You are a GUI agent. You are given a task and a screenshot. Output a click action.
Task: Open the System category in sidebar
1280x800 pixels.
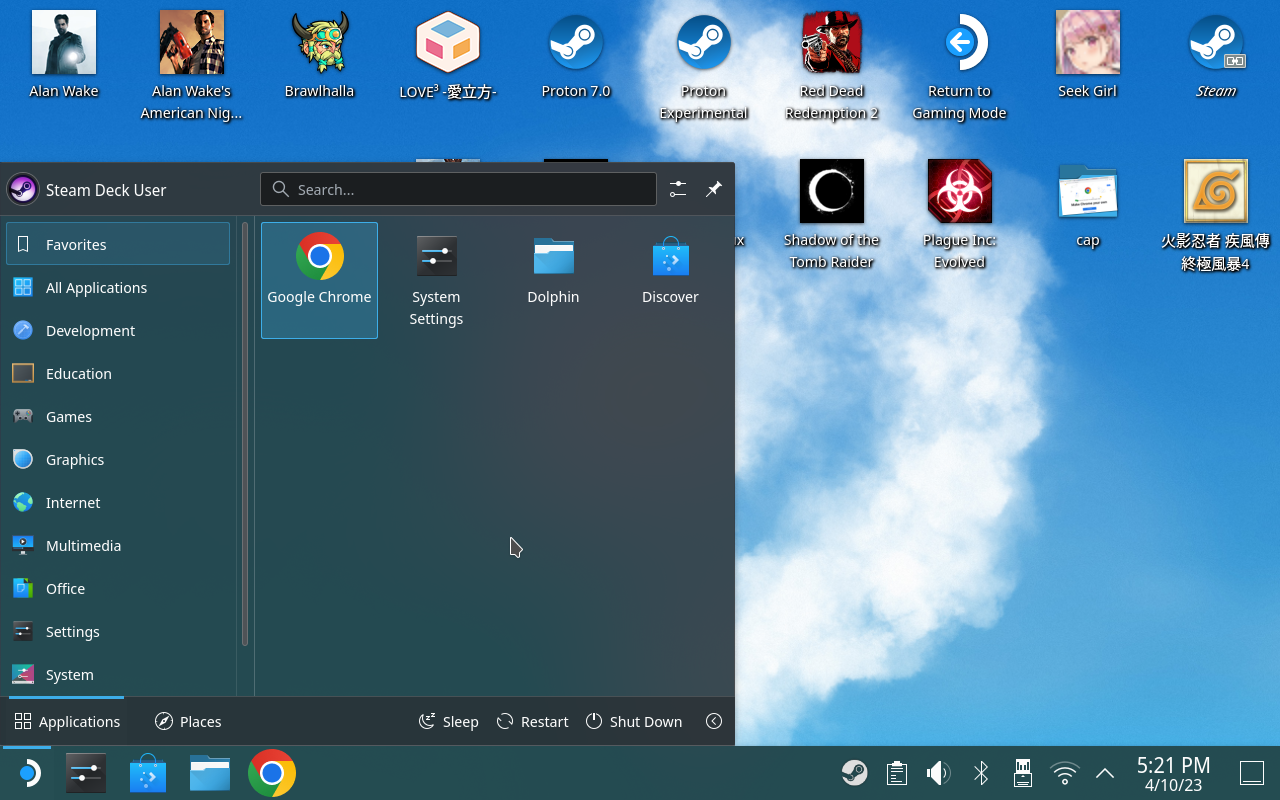pyautogui.click(x=118, y=674)
